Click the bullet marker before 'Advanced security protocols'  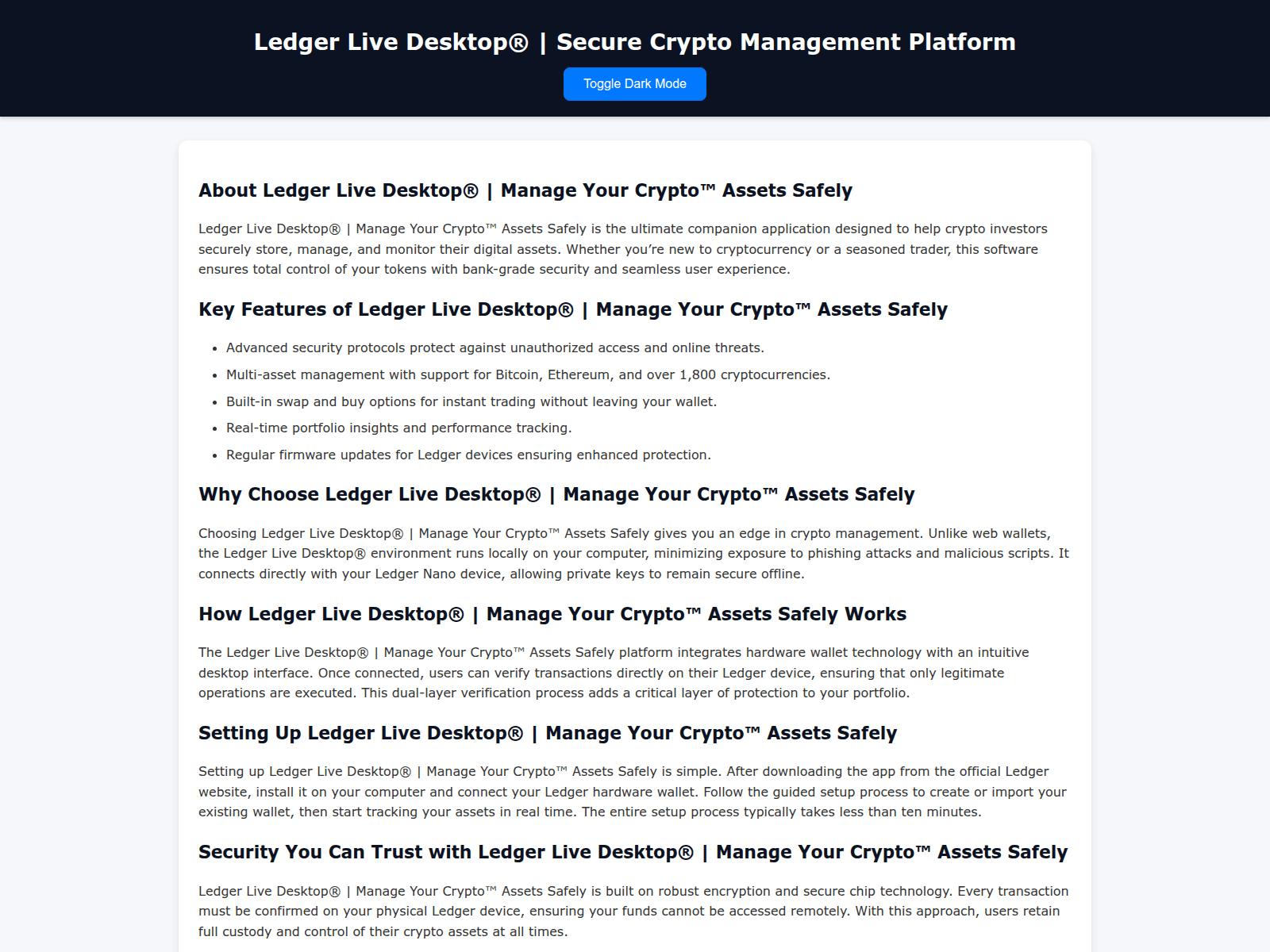click(x=214, y=348)
